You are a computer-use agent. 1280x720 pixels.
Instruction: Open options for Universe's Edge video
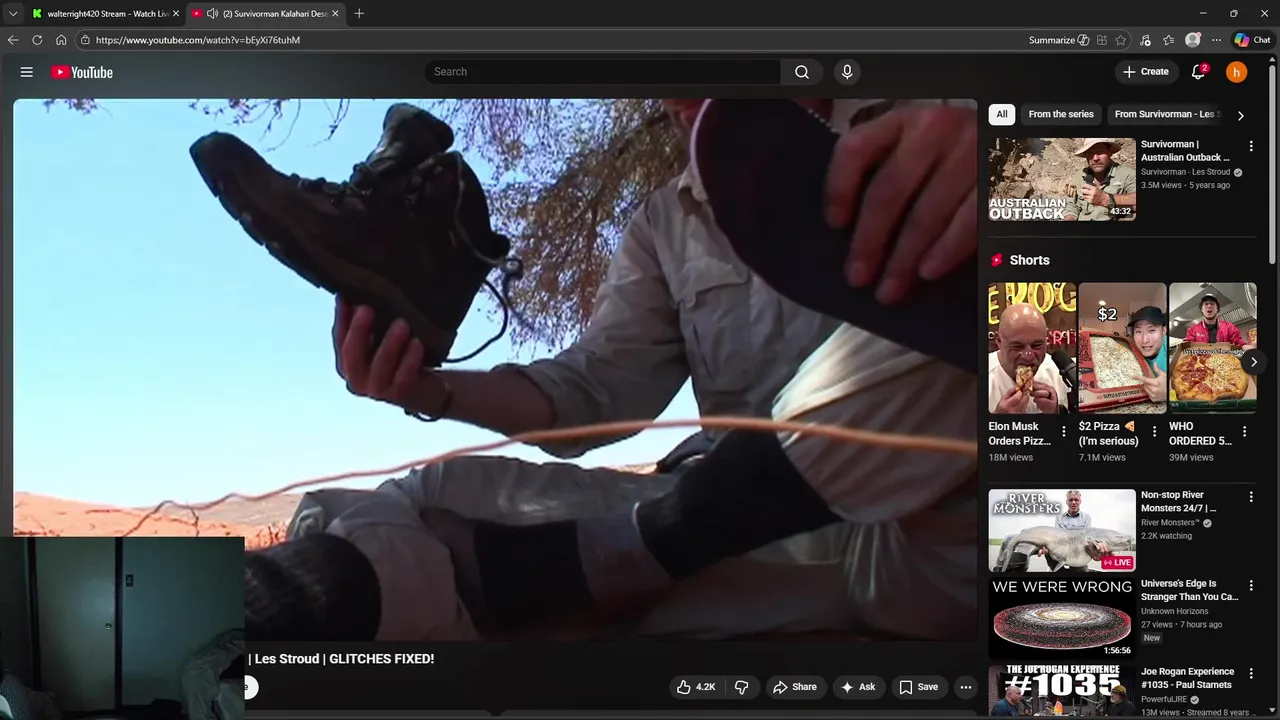coord(1250,585)
